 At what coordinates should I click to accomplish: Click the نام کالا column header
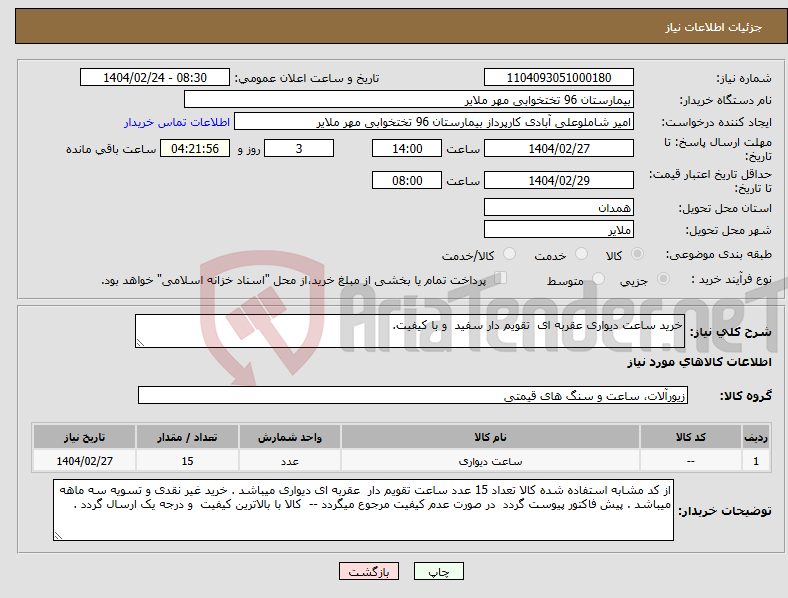[x=490, y=437]
